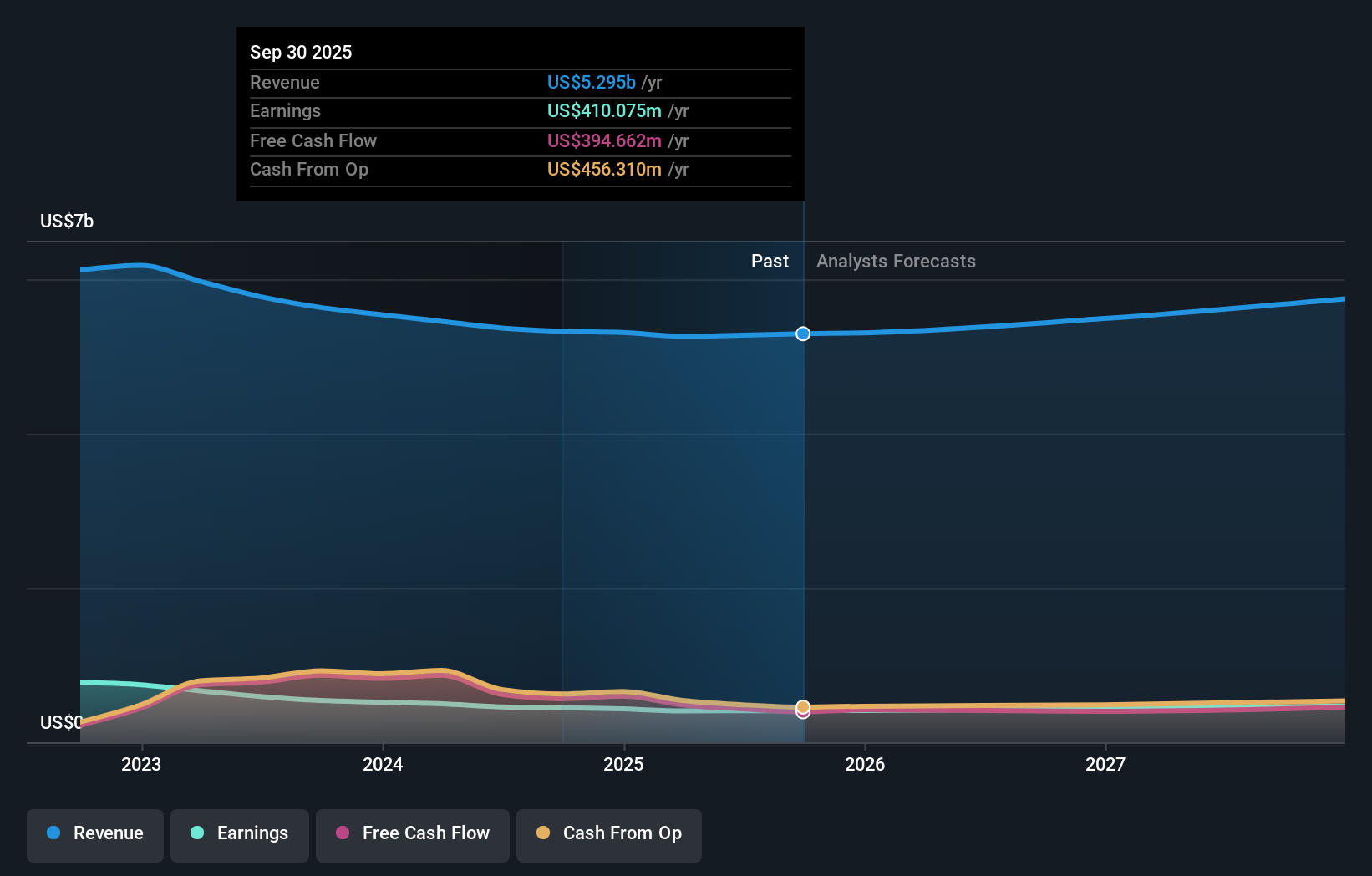Click the Earnings row label in tooltip
The height and width of the screenshot is (876, 1372).
tap(285, 110)
